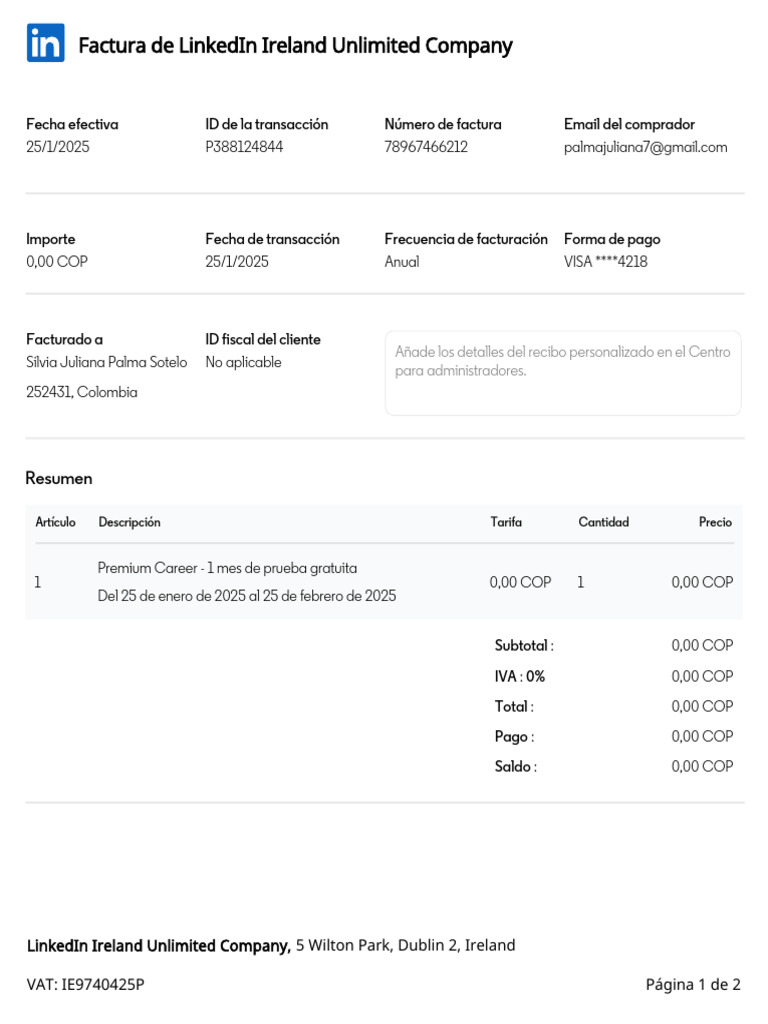Click the effective date 25/1/2025
Image resolution: width=768 pixels, height=1024 pixels.
[57, 148]
